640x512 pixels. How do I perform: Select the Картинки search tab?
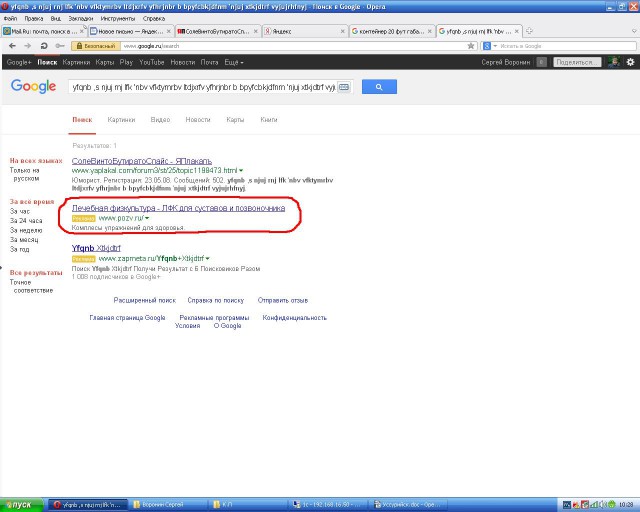(121, 120)
